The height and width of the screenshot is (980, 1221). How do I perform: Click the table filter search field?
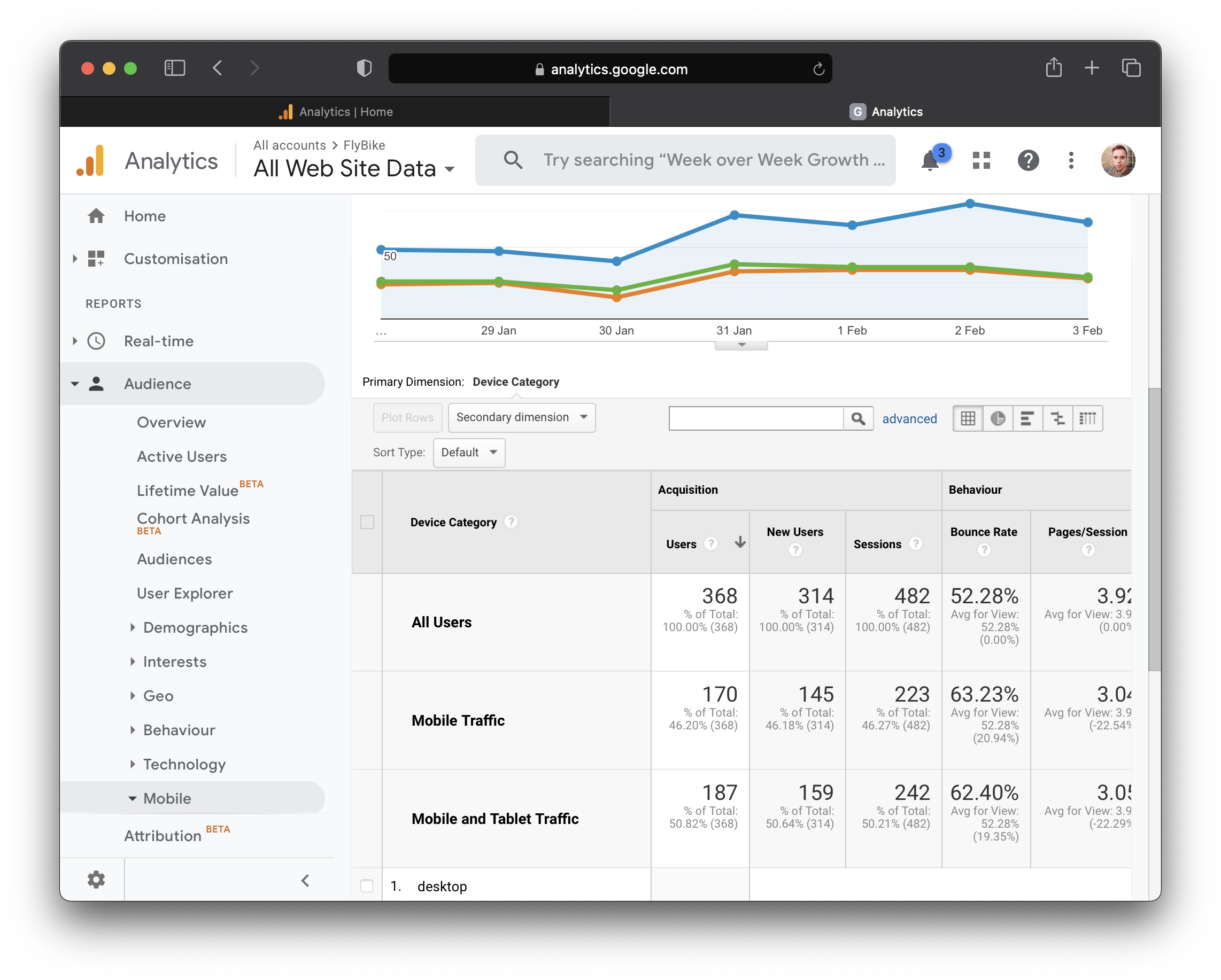tap(755, 418)
